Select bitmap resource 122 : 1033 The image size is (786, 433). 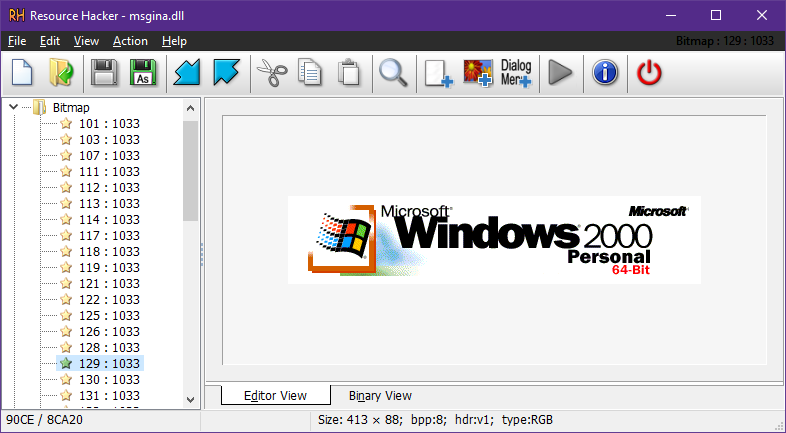[109, 300]
